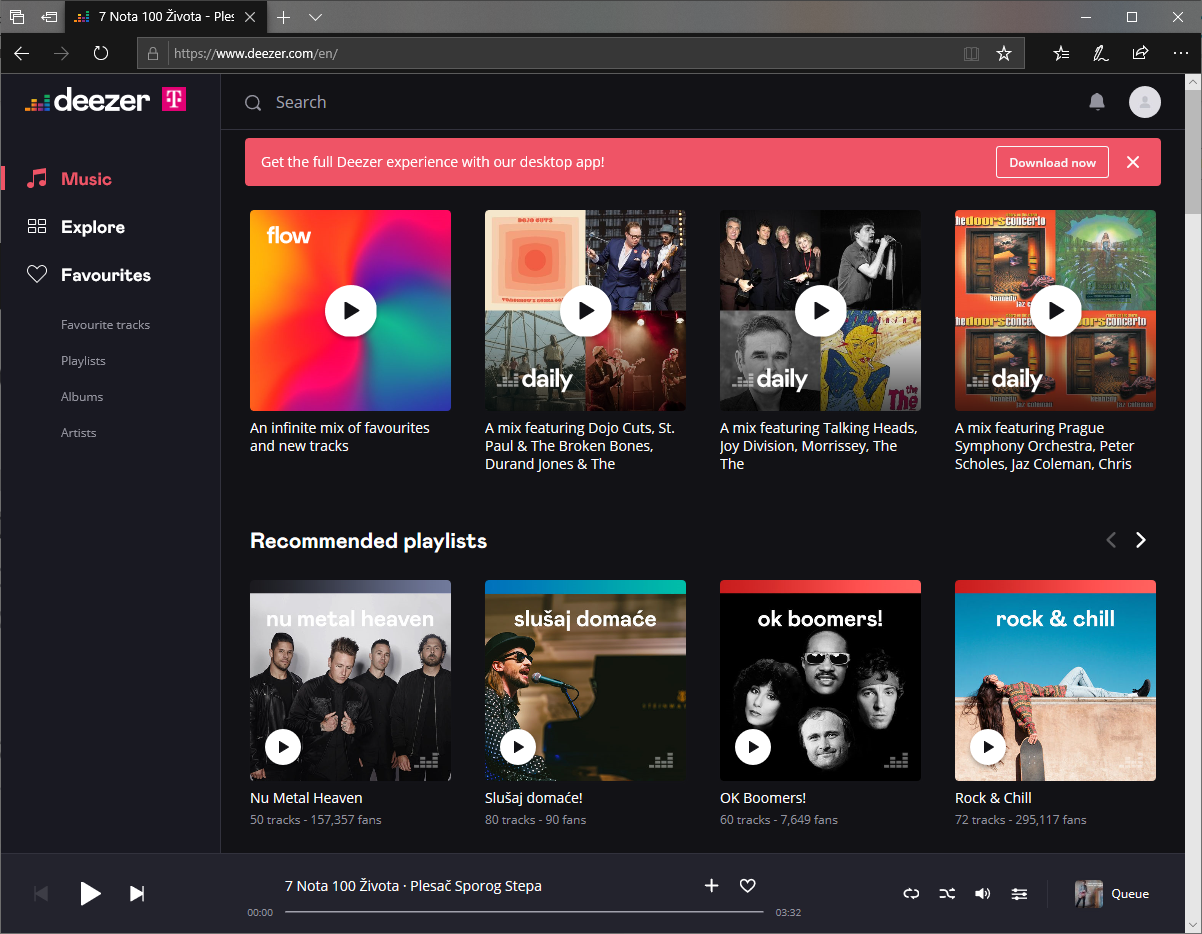The width and height of the screenshot is (1202, 934).
Task: Show previous recommended playlists
Action: point(1111,540)
